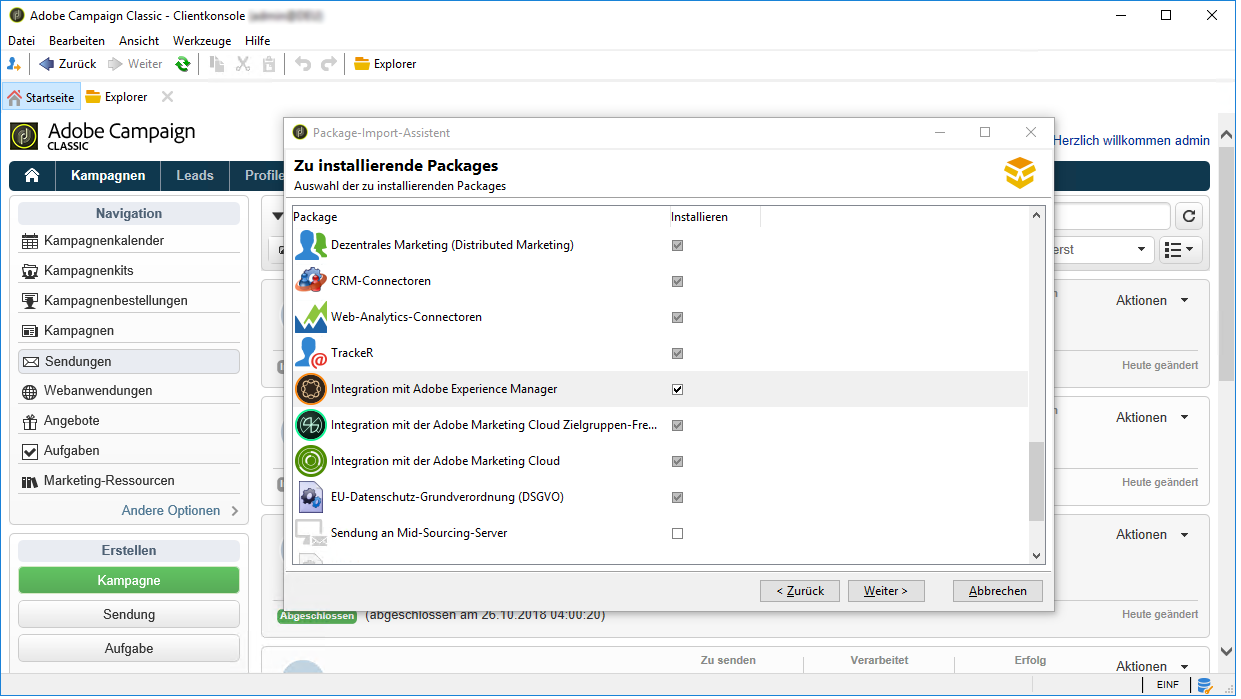Toggle the TrackeR install checkbox
1241x699 pixels.
point(677,353)
